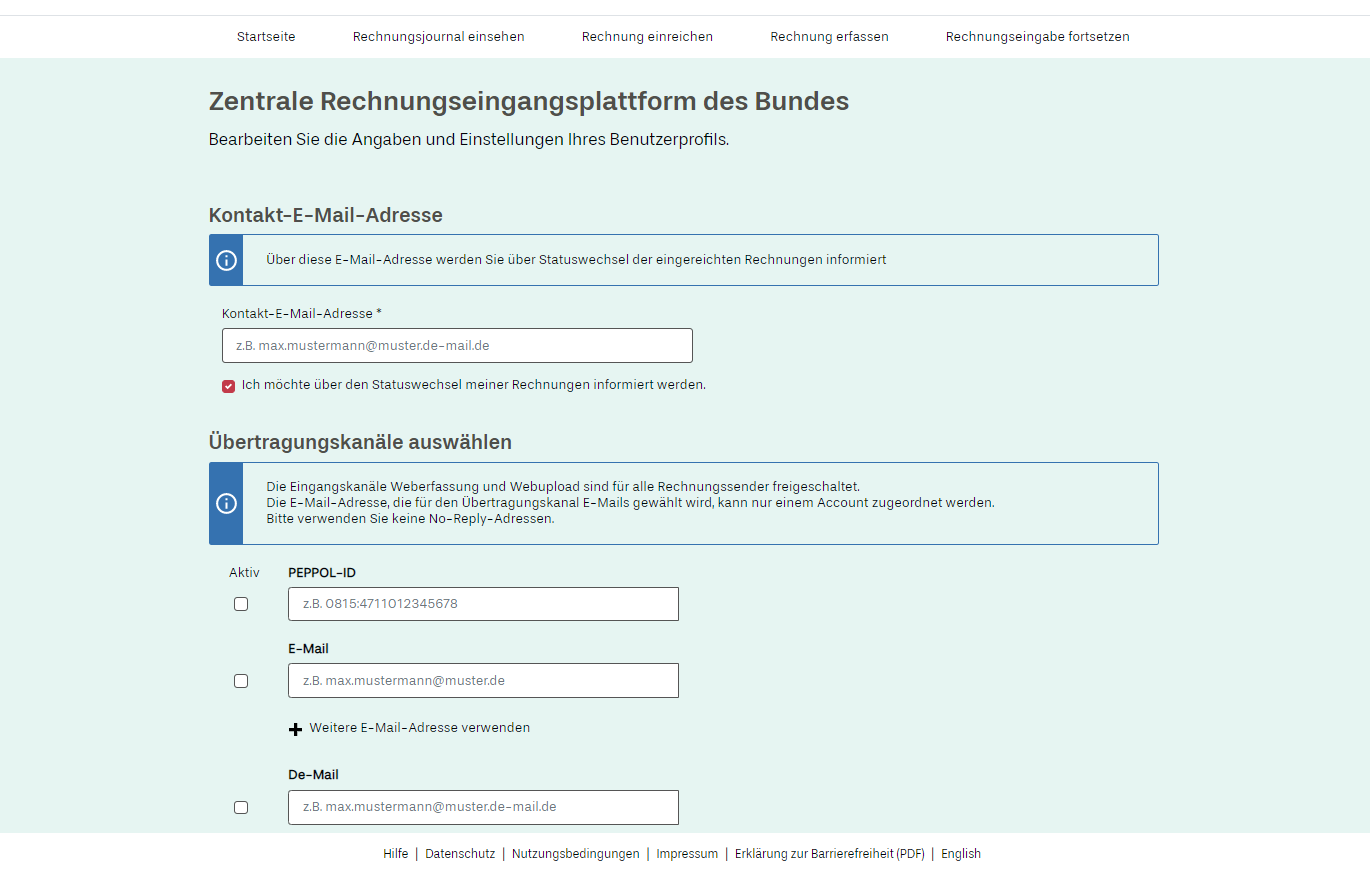This screenshot has height=873, width=1370.
Task: Focus the De-Mail input field
Action: point(483,807)
